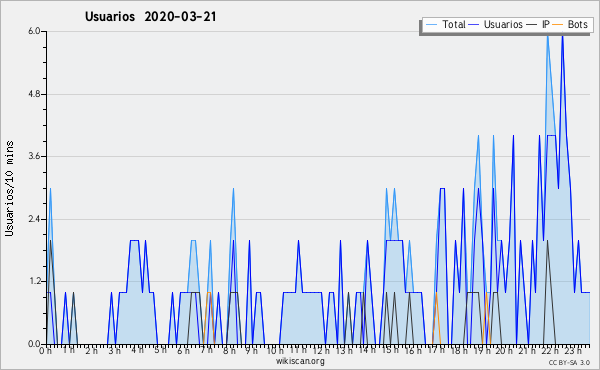Click the '18 h' x-axis tick label
The image size is (600, 370).
coord(459,350)
